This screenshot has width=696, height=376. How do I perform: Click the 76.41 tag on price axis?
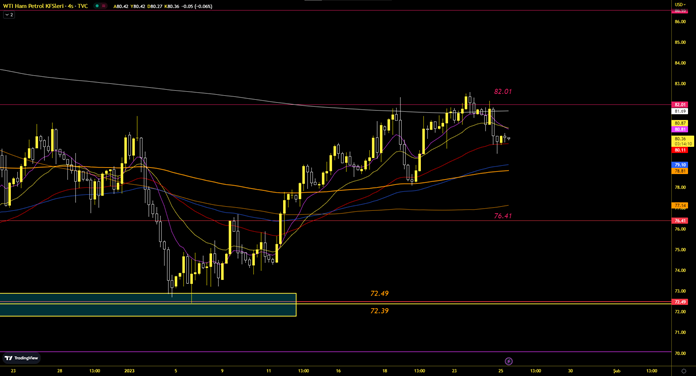pyautogui.click(x=680, y=221)
